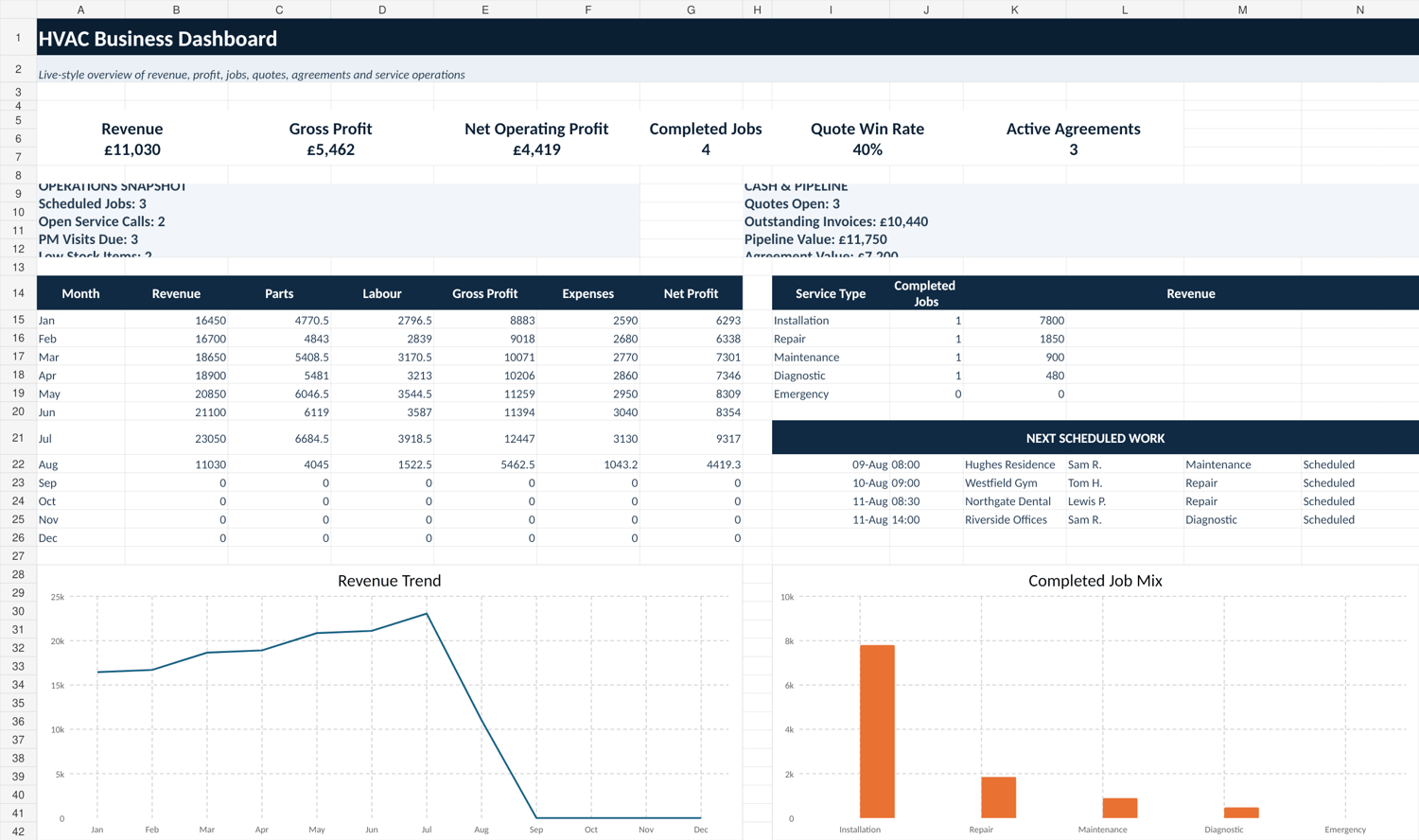Click the February parts cell 4843
This screenshot has width=1419, height=840.
tap(279, 339)
